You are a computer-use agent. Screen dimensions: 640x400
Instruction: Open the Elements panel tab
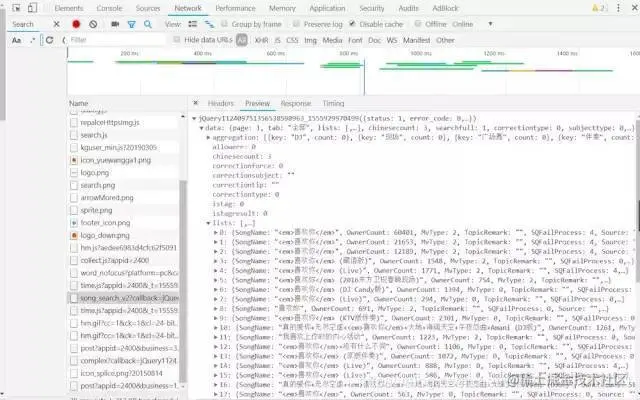point(69,8)
